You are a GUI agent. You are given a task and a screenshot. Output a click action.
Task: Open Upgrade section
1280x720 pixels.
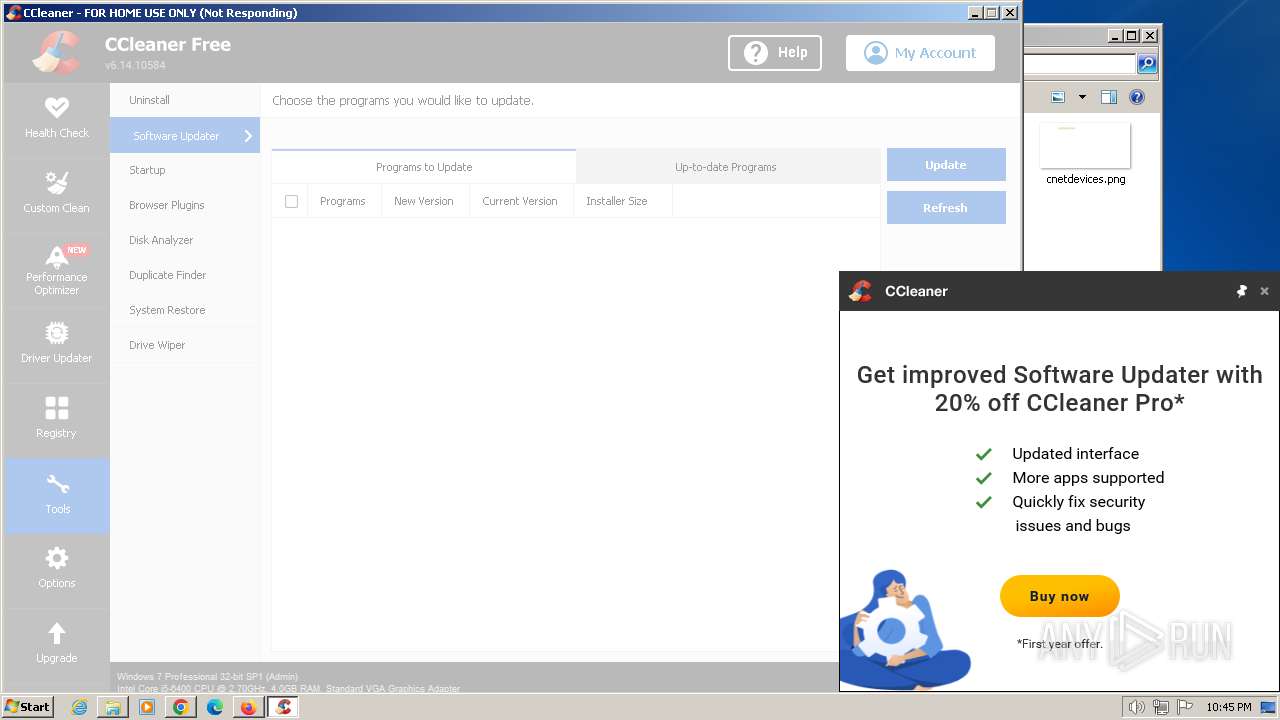click(x=56, y=644)
